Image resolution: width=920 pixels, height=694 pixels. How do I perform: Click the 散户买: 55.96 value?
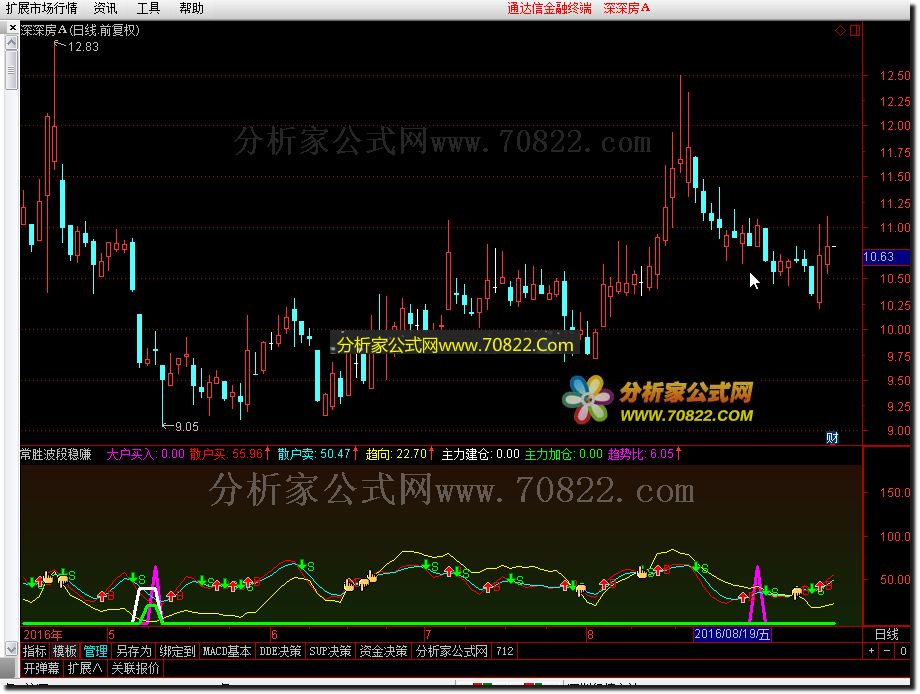(x=230, y=454)
